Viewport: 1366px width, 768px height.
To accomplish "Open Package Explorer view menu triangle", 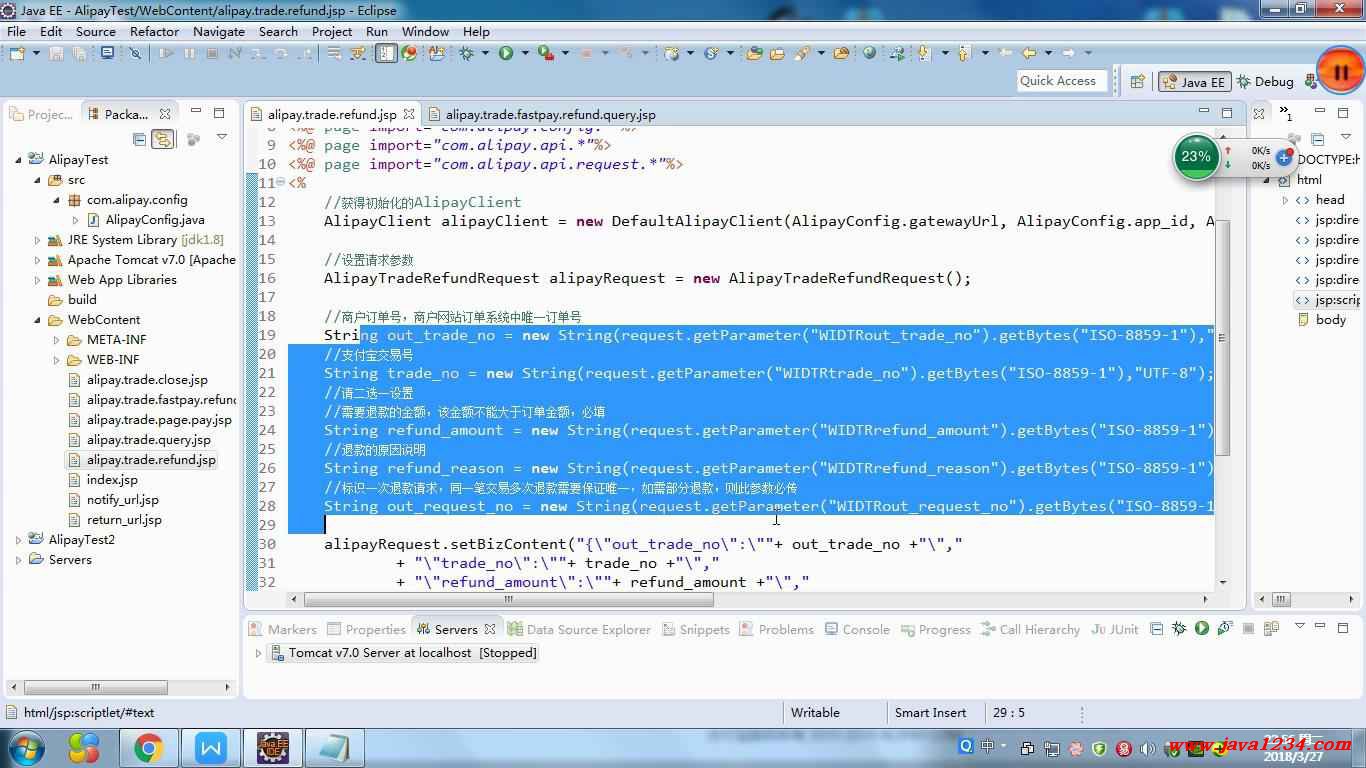I will point(222,138).
